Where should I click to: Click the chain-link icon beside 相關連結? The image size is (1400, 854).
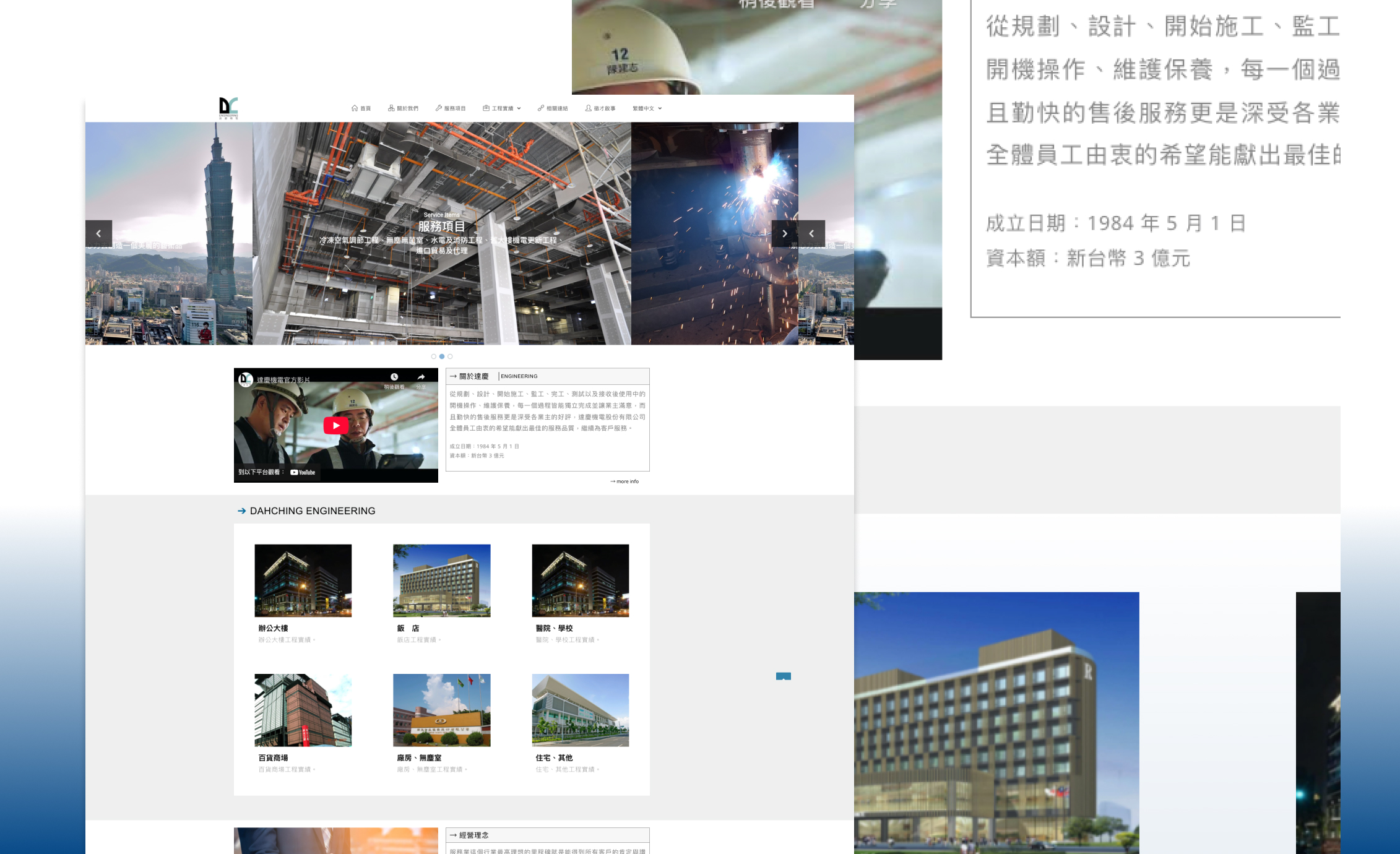click(x=540, y=108)
